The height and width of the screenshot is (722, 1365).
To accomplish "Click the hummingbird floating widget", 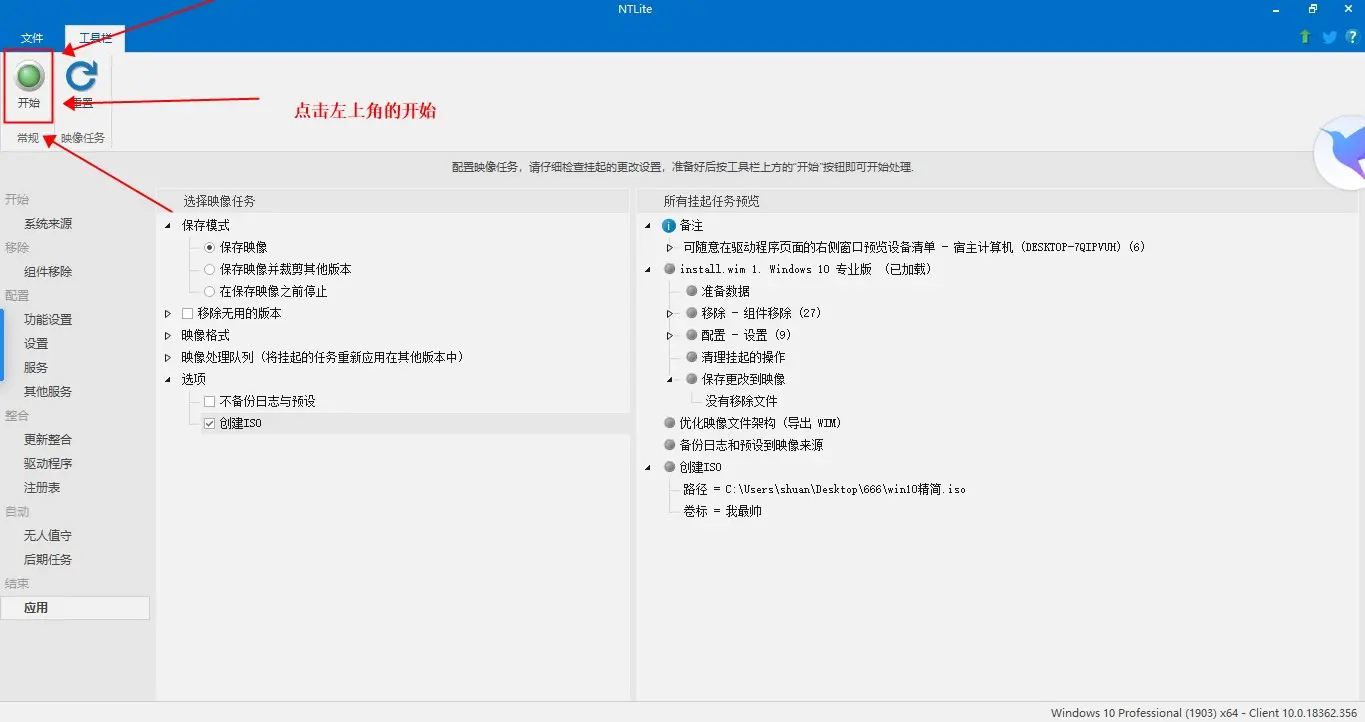I will coord(1341,151).
